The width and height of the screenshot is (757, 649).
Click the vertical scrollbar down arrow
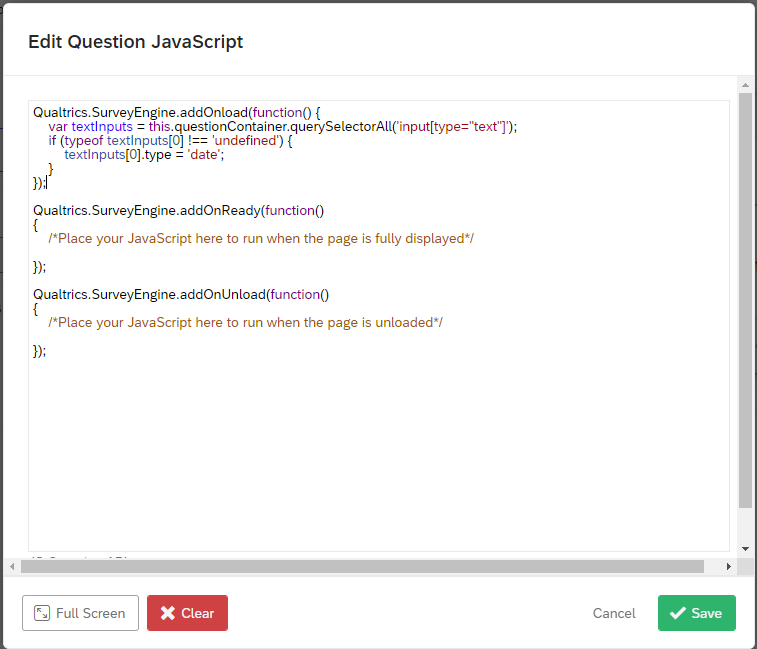745,549
